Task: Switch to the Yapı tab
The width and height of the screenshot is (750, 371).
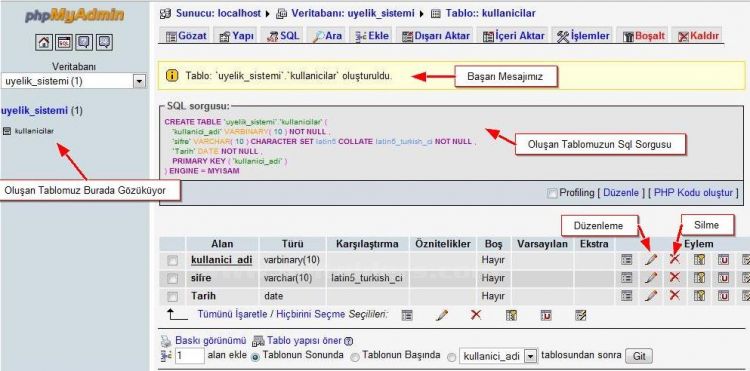Action: point(236,36)
